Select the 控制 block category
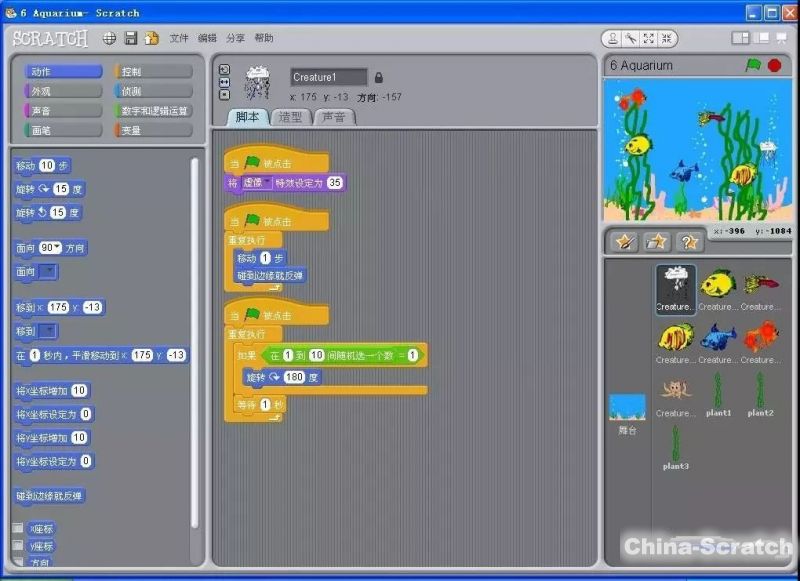The height and width of the screenshot is (581, 800). 153,72
